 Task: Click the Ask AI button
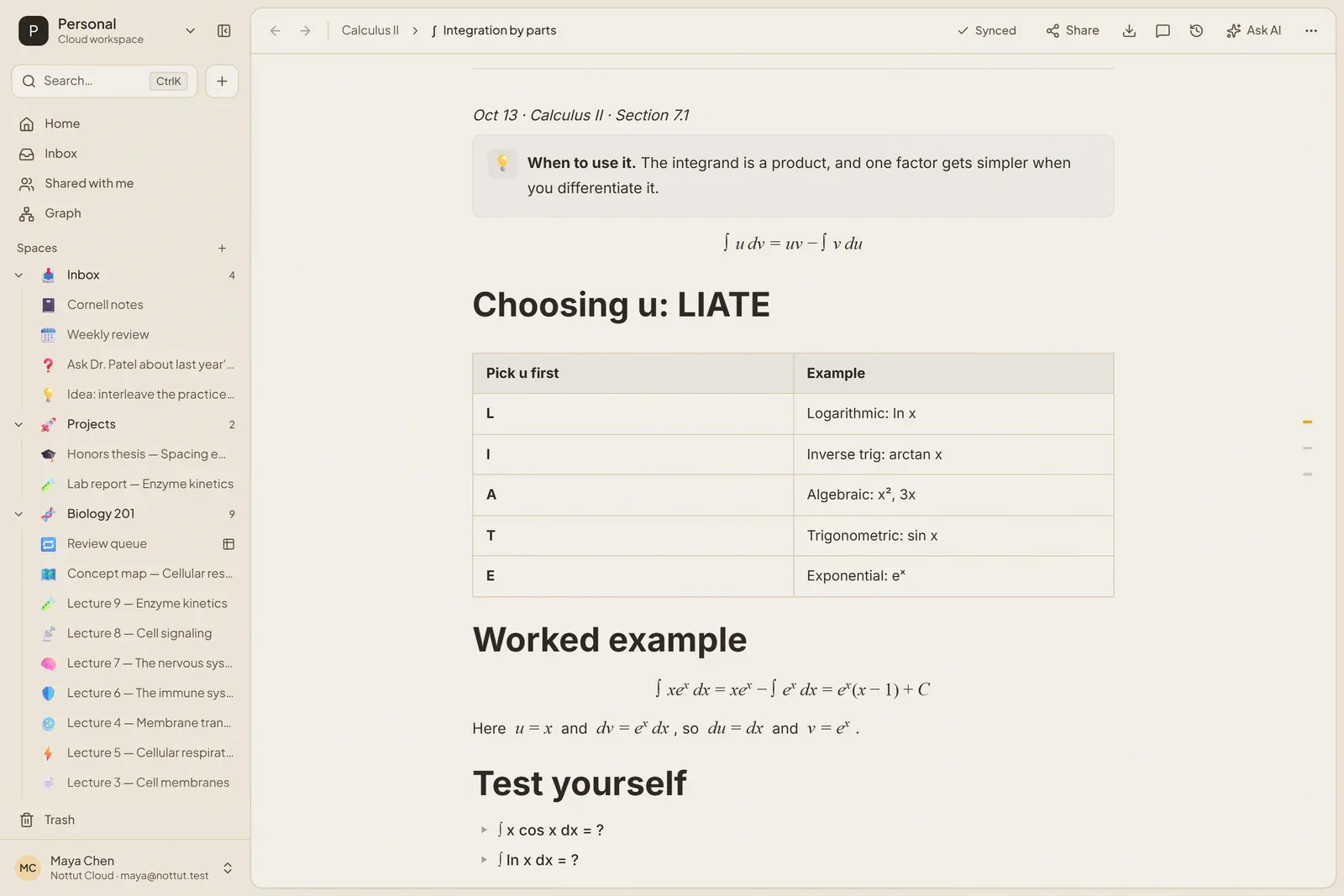[1253, 31]
